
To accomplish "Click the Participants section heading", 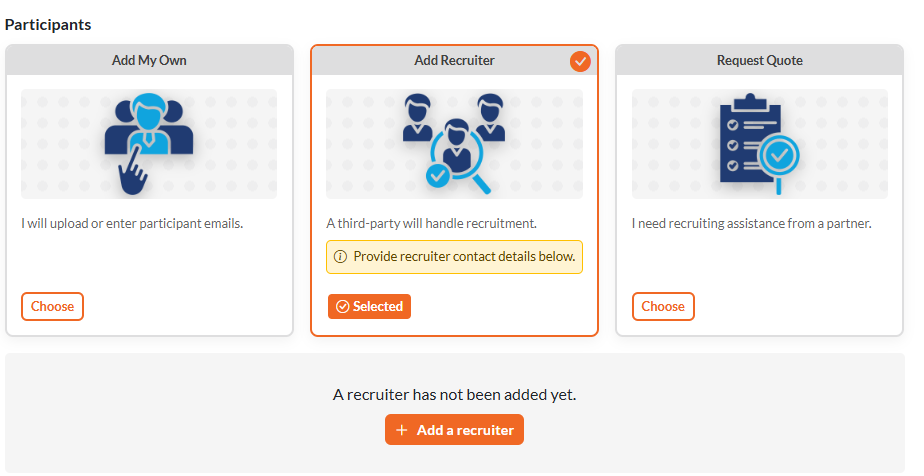I will [x=48, y=25].
